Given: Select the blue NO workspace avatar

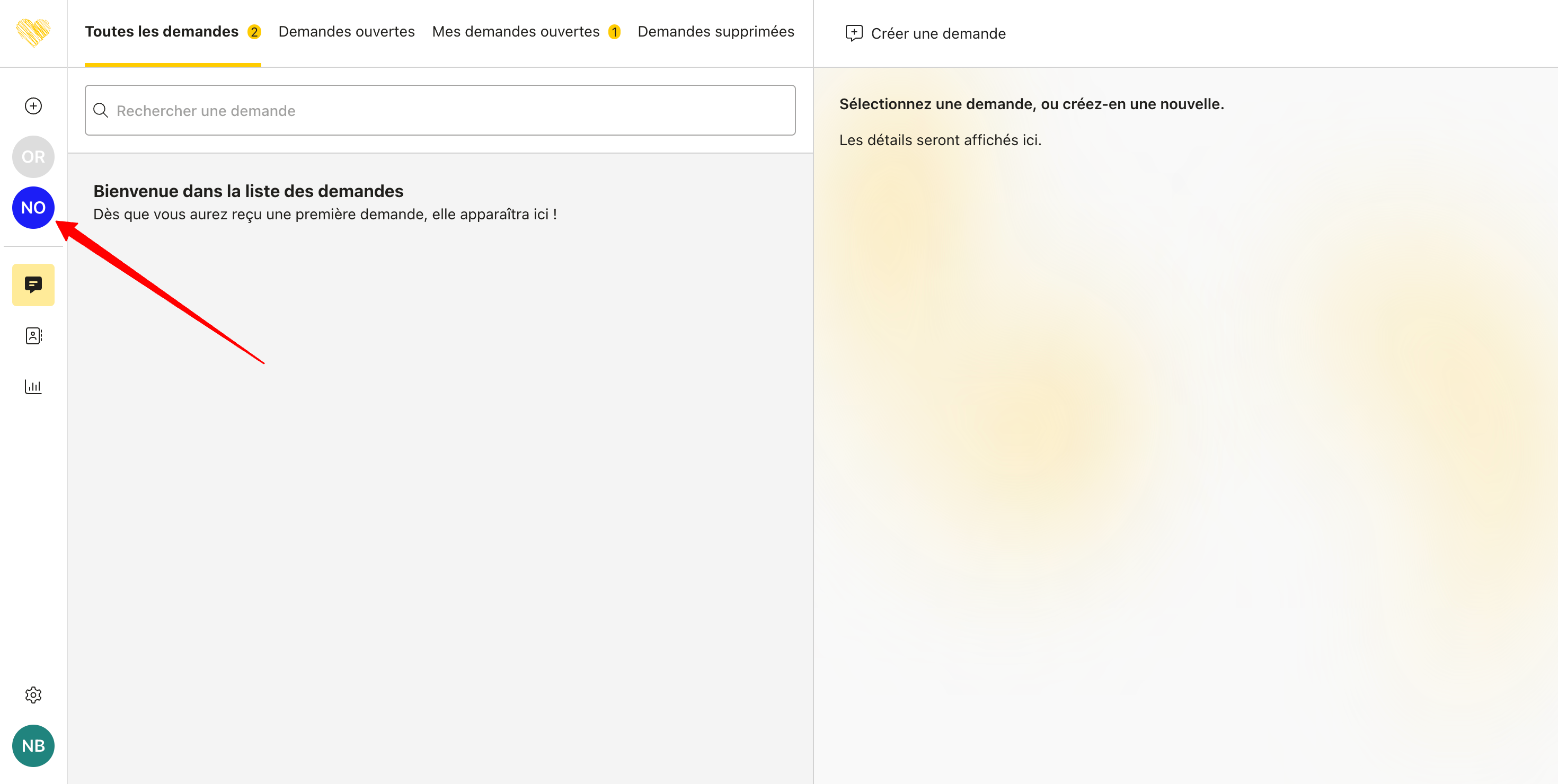Looking at the screenshot, I should pos(33,207).
